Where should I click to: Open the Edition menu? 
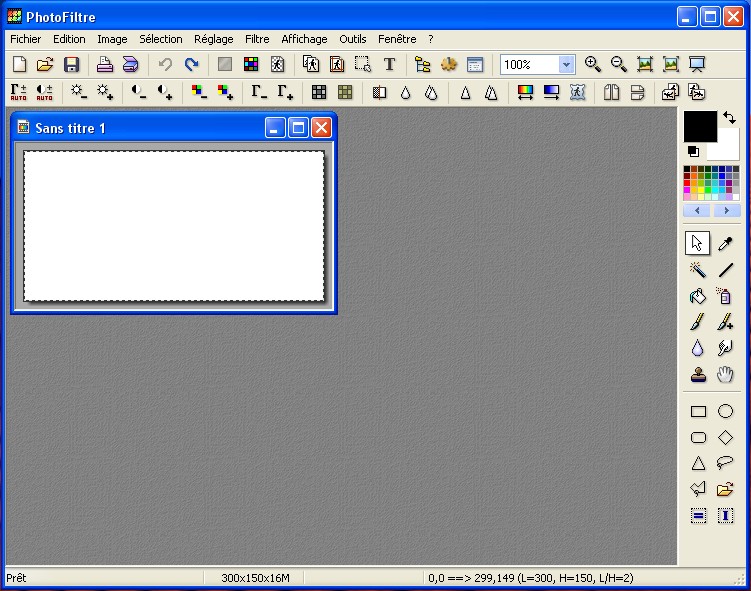69,39
